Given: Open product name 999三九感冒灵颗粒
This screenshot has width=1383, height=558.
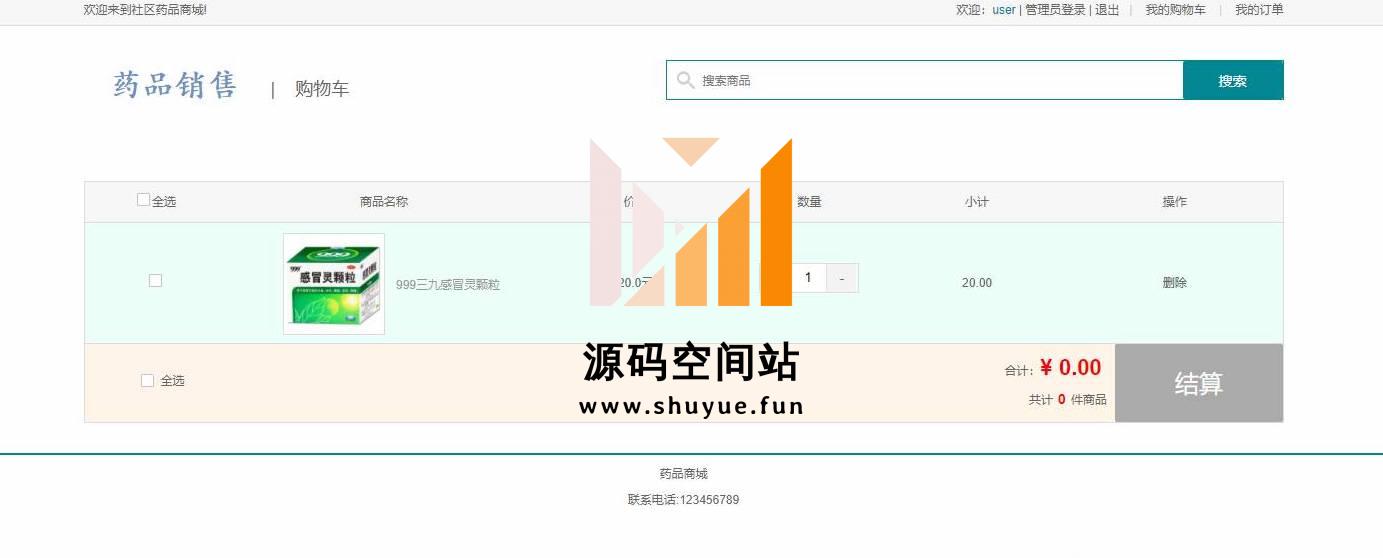Looking at the screenshot, I should coord(448,285).
